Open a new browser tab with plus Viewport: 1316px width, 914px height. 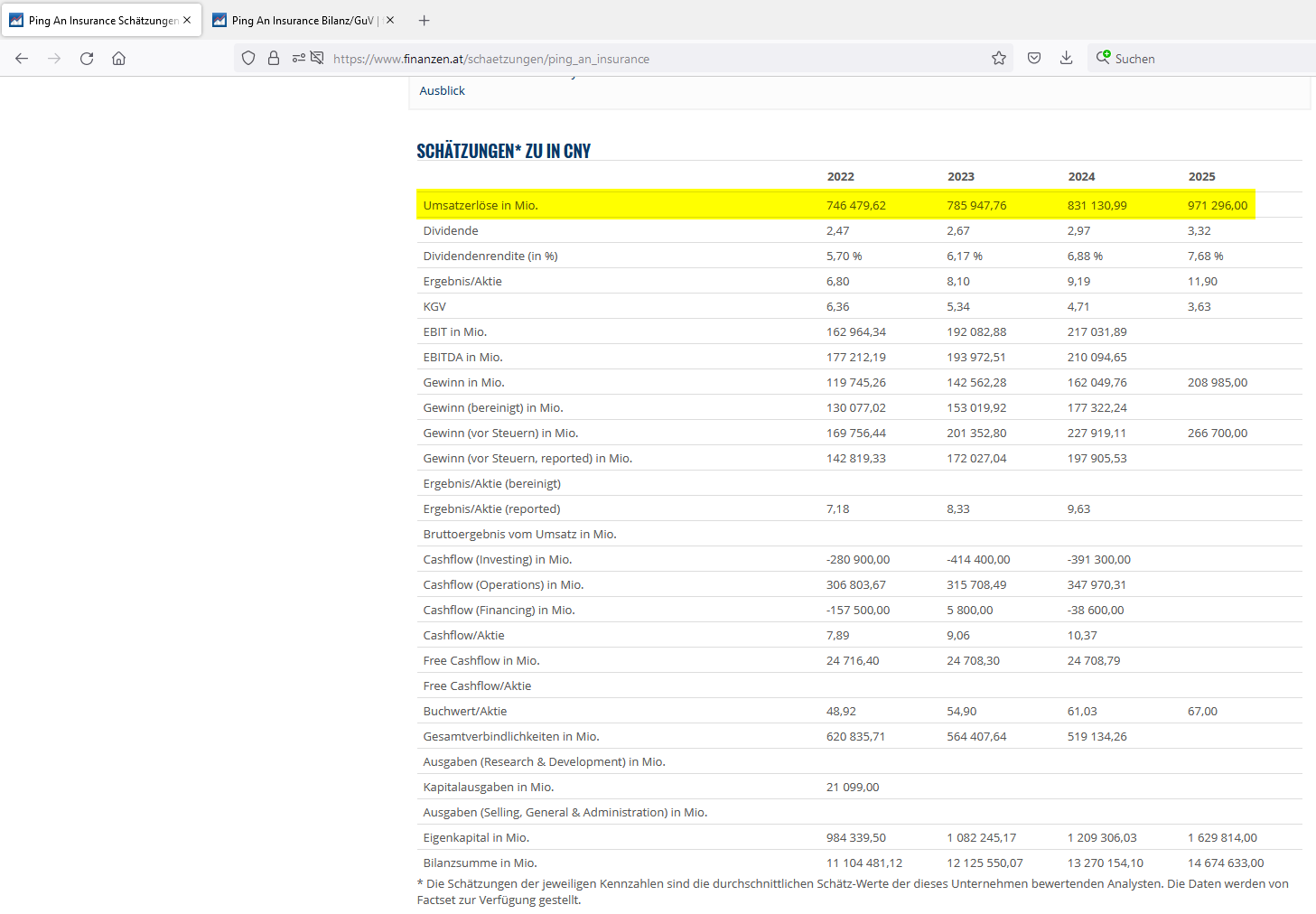425,20
